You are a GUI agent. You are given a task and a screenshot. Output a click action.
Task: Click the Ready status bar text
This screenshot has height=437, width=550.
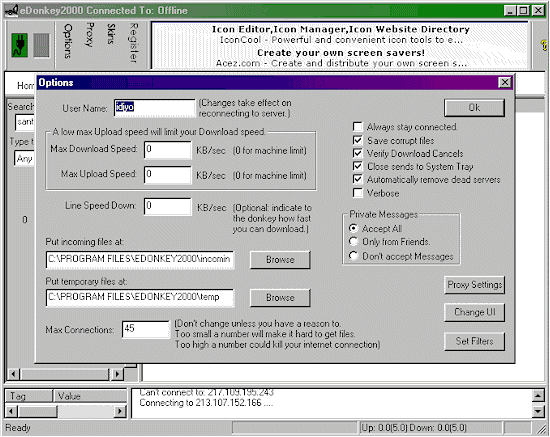pos(18,428)
